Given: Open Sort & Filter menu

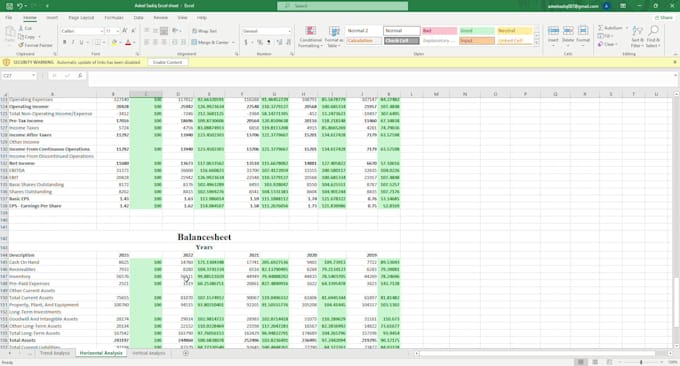Looking at the screenshot, I should point(638,36).
